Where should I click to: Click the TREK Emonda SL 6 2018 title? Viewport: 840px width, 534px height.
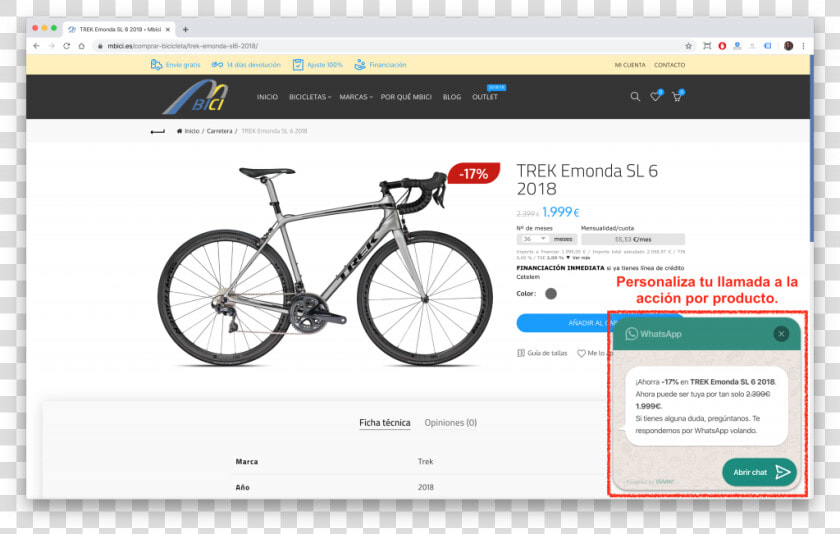pyautogui.click(x=587, y=179)
